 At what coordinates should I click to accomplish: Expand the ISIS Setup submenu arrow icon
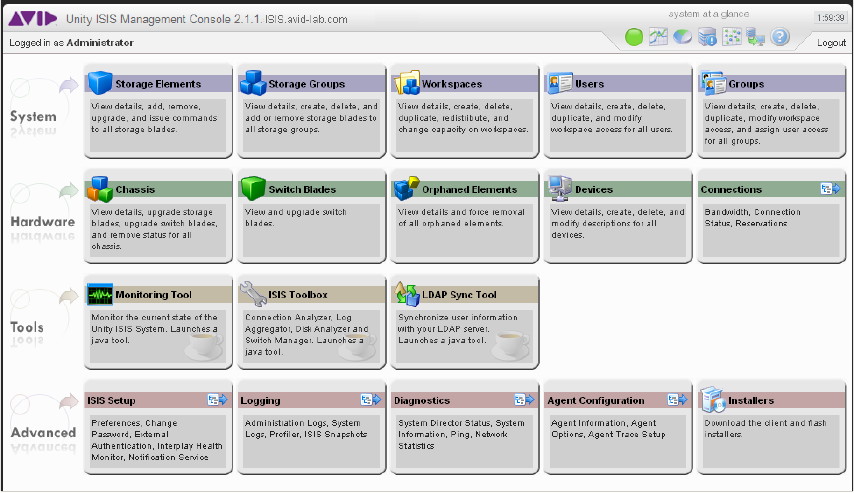[x=217, y=400]
